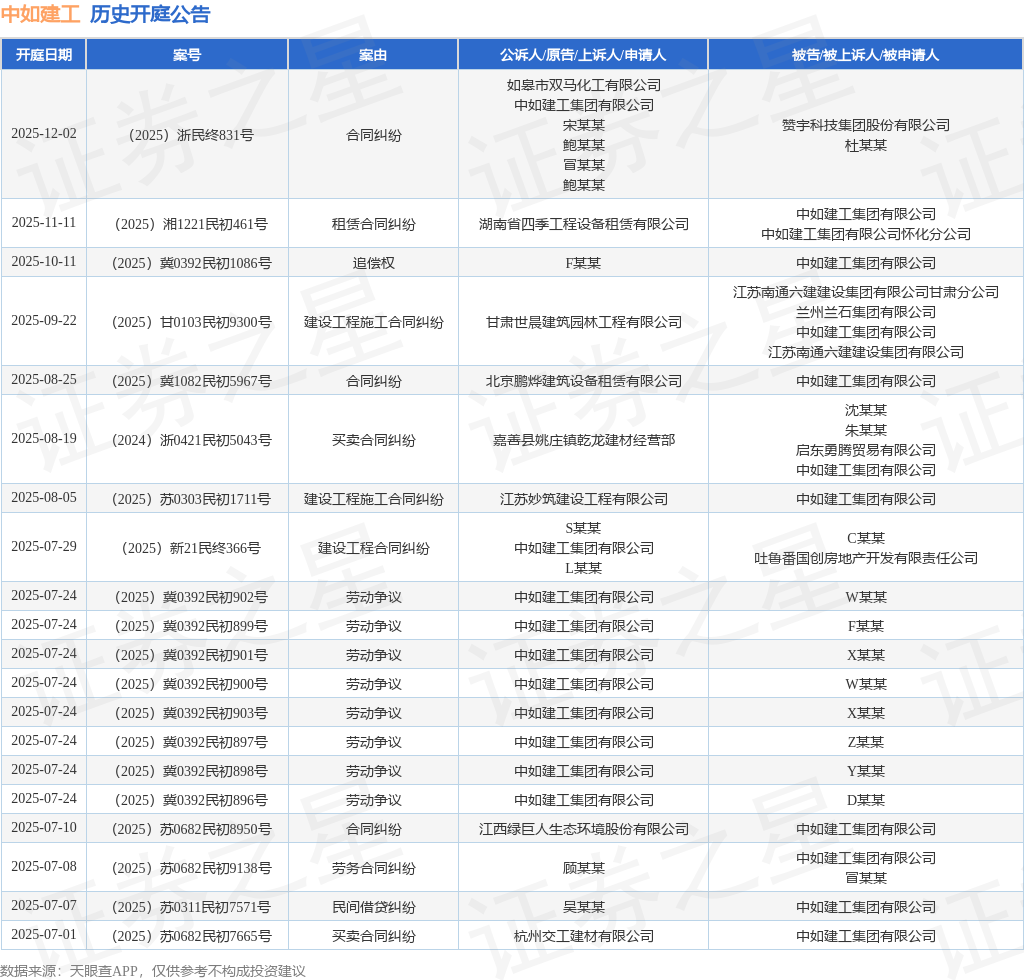Select case number (2024）浙0421民初5043号
The height and width of the screenshot is (980, 1024).
click(x=191, y=440)
